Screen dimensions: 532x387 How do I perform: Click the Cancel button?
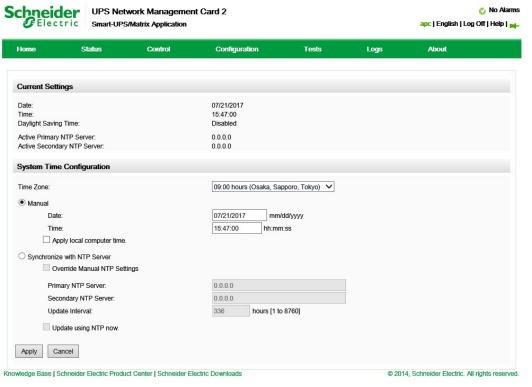coord(63,351)
